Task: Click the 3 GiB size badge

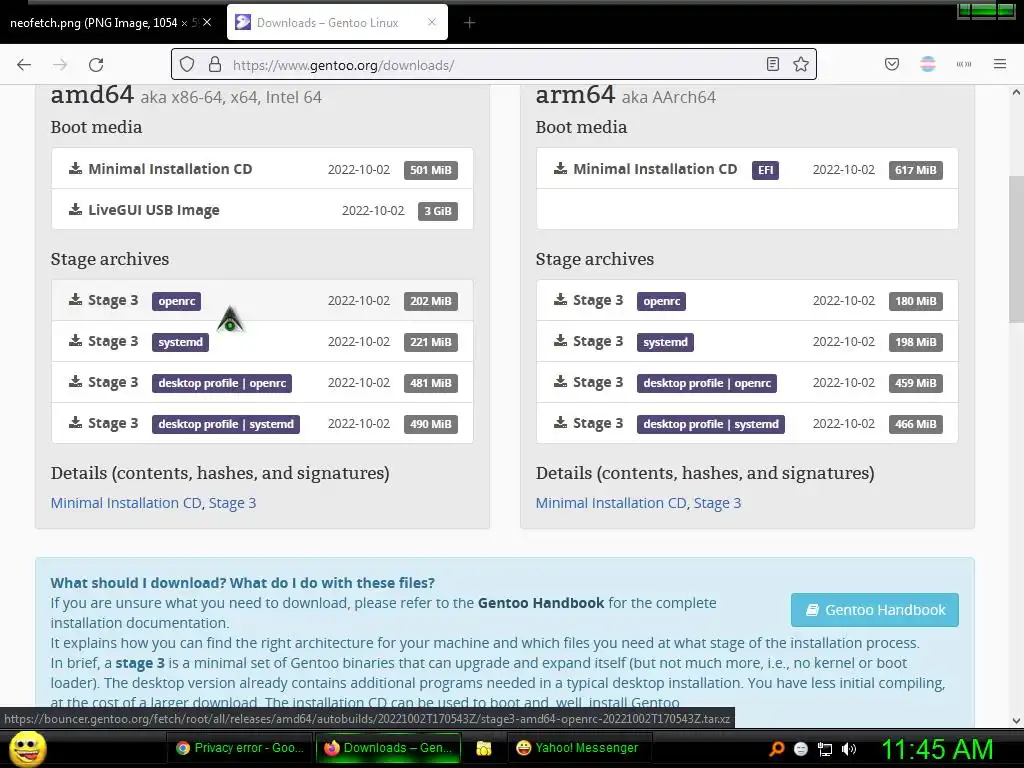Action: click(x=438, y=211)
